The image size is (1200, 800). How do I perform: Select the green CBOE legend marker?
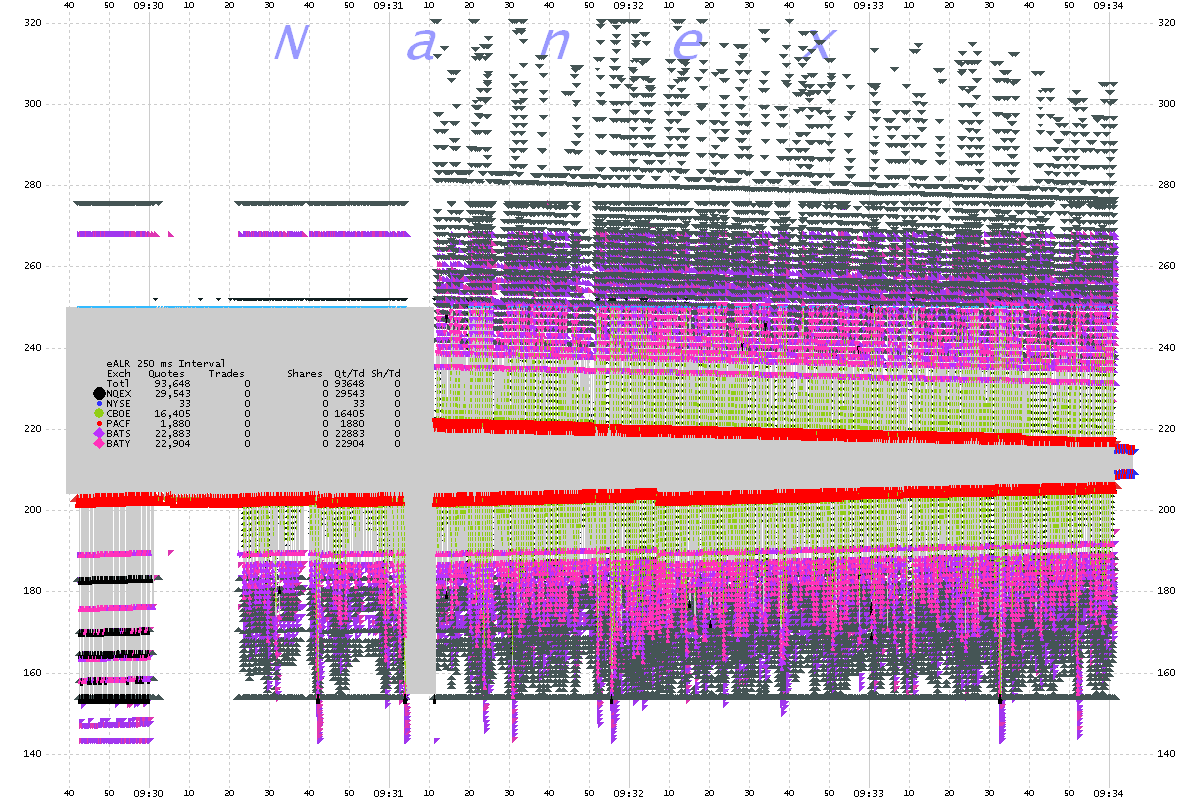(98, 413)
